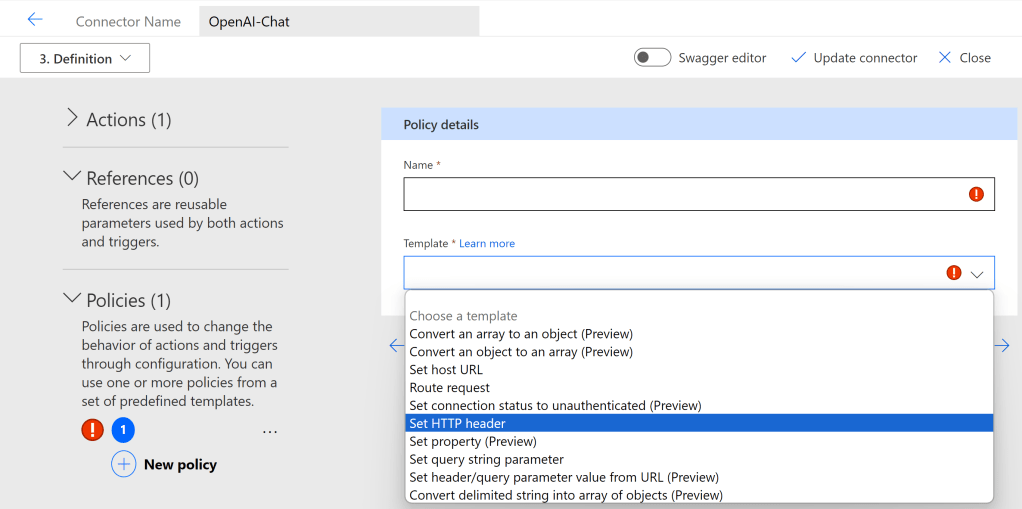
Task: Click the Update connector checkmark icon
Action: click(798, 58)
